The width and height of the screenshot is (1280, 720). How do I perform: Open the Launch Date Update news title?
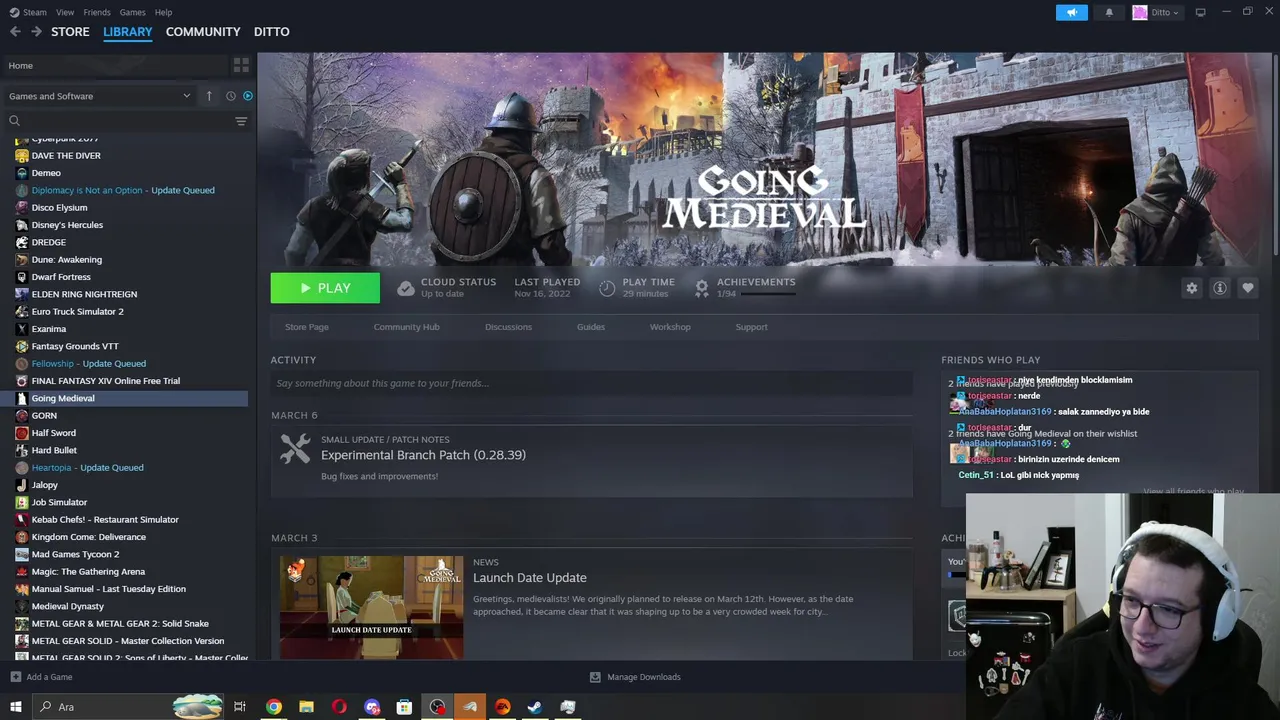(x=530, y=578)
